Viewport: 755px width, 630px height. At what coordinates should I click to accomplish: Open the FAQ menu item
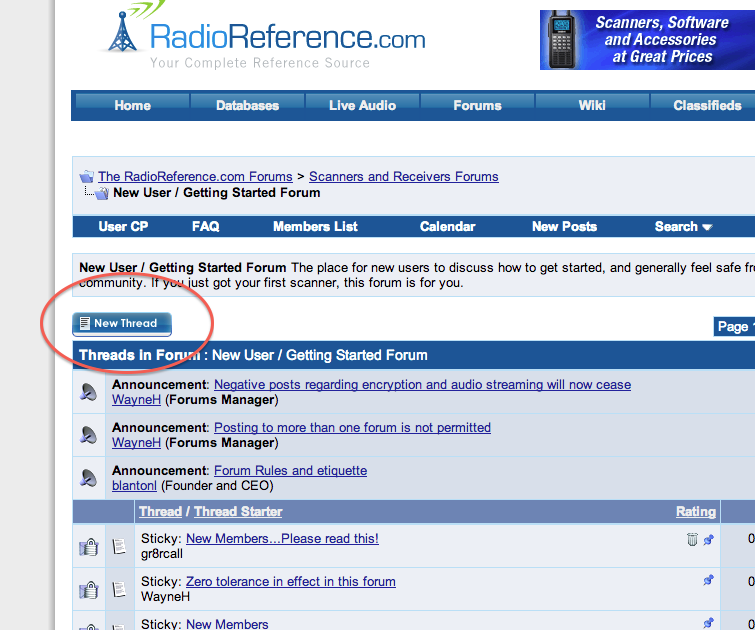(206, 226)
